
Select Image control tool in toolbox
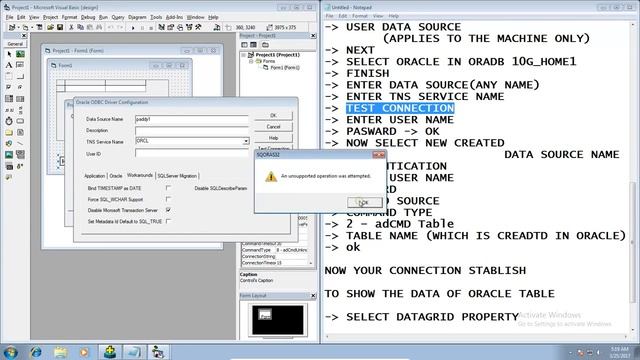tap(9, 155)
